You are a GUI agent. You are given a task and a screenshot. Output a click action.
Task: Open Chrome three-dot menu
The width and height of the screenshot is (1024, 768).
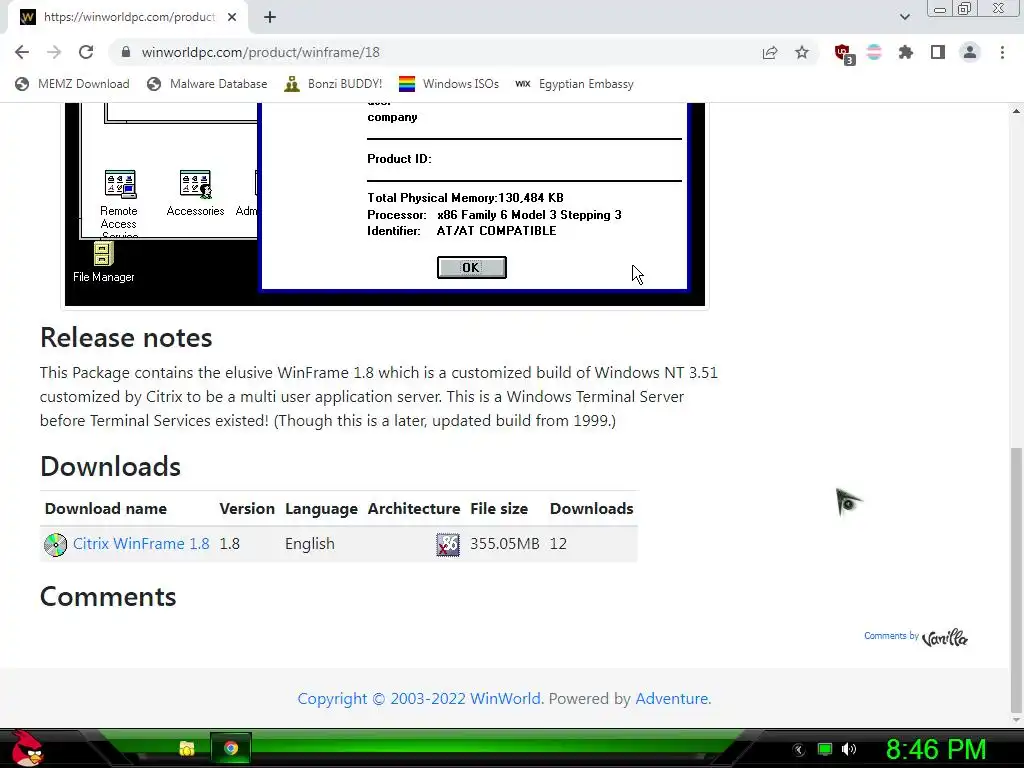pyautogui.click(x=1002, y=52)
